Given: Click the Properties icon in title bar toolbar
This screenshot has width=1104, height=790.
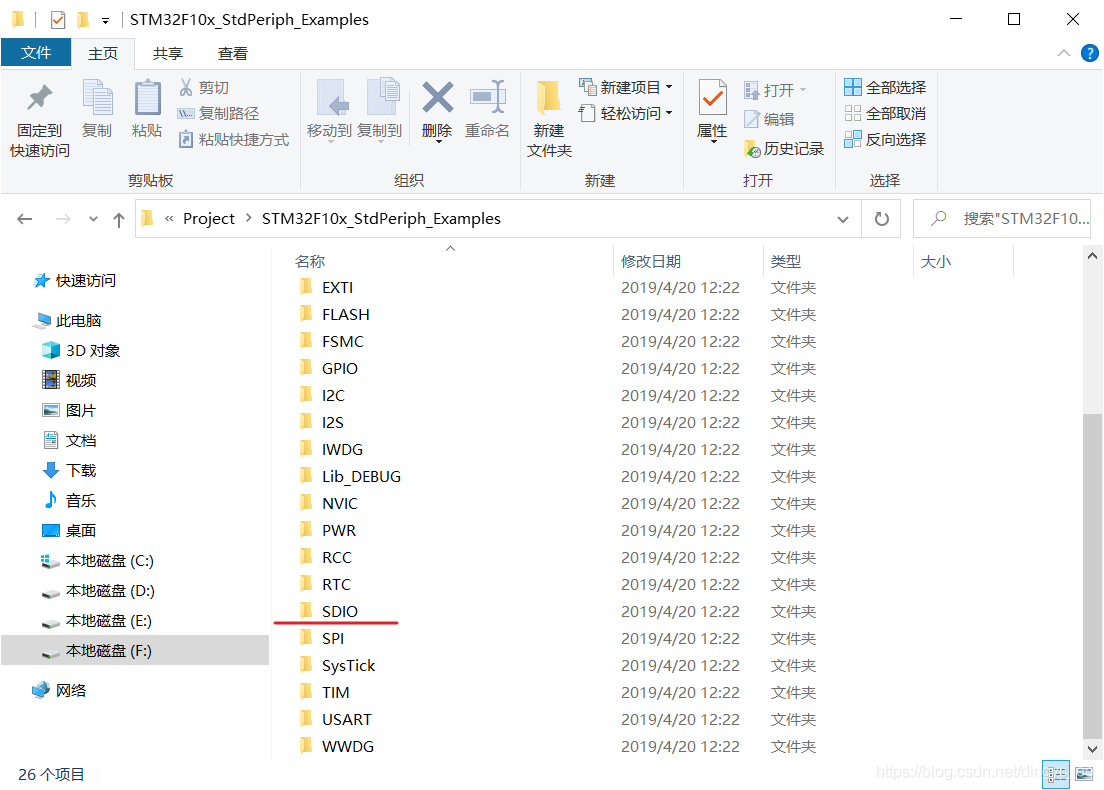Looking at the screenshot, I should [x=58, y=20].
